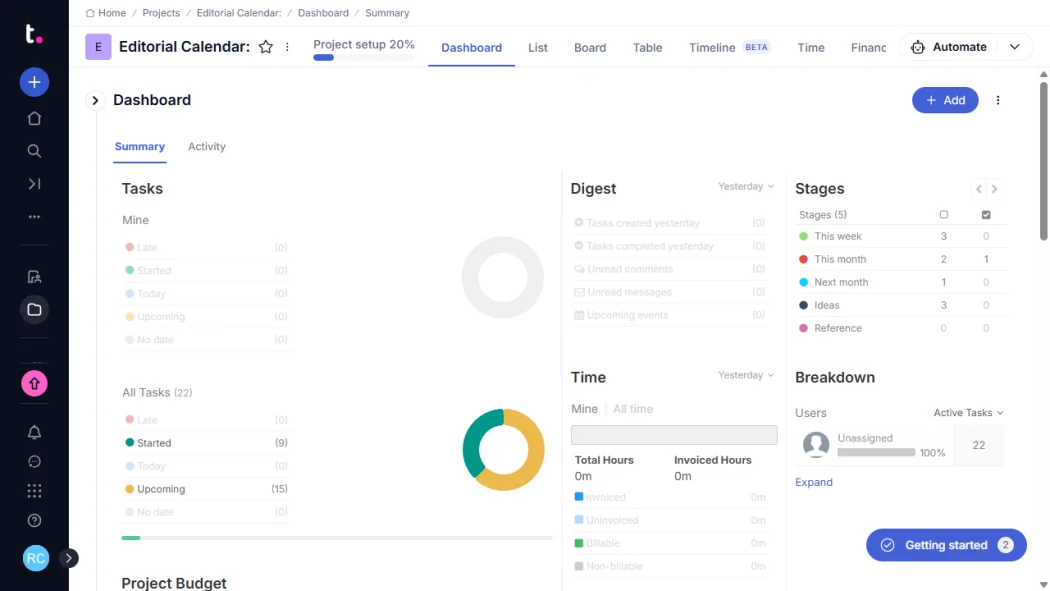Select the This week stage row
Screen dimensions: 1050x591
coord(902,236)
